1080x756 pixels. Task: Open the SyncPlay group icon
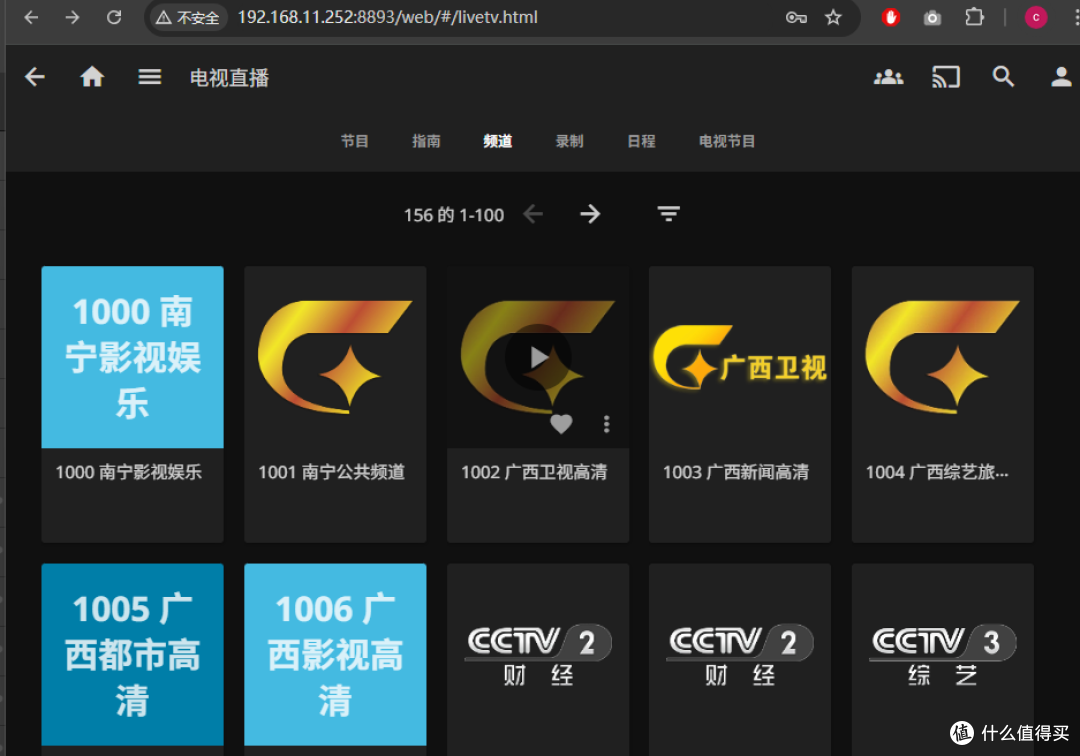pos(889,76)
